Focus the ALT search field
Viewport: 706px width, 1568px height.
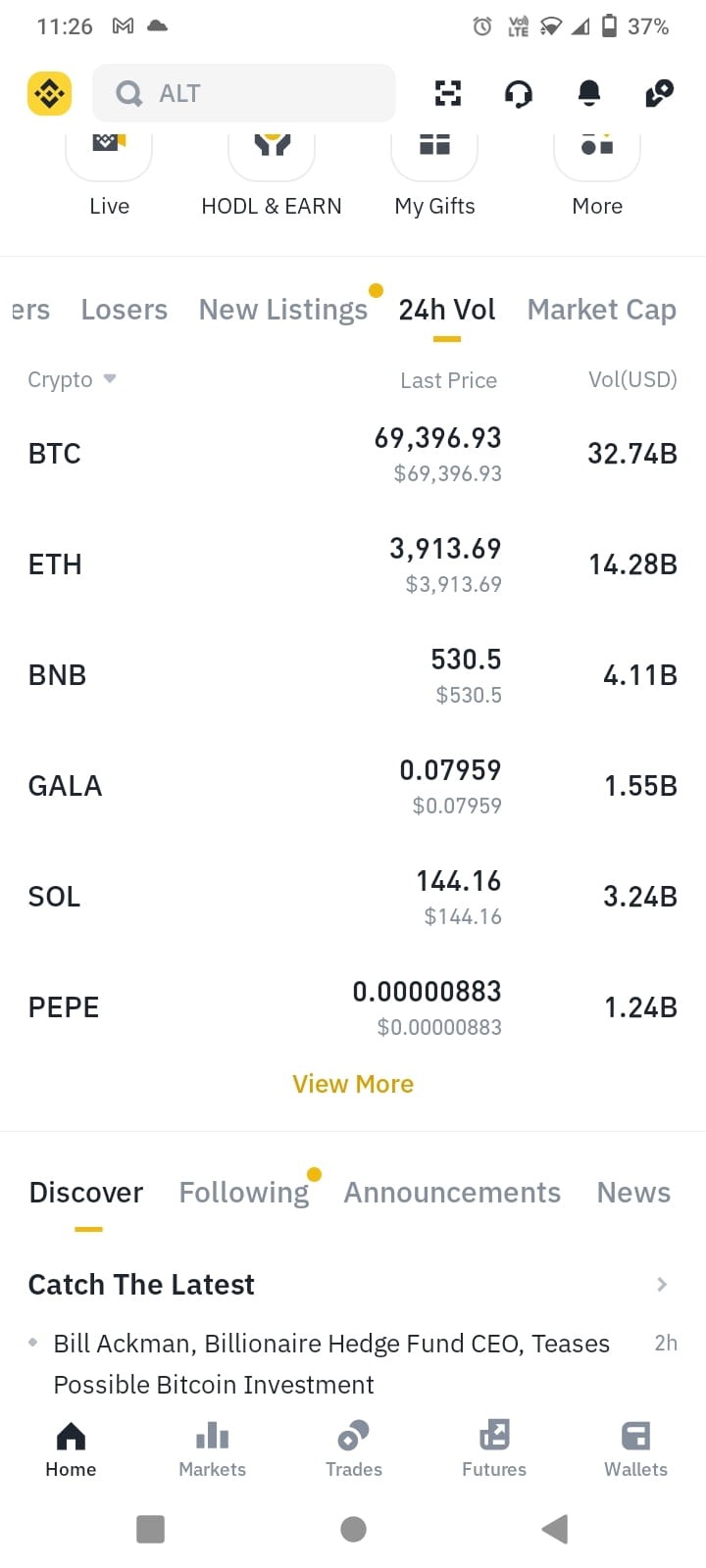tap(244, 93)
